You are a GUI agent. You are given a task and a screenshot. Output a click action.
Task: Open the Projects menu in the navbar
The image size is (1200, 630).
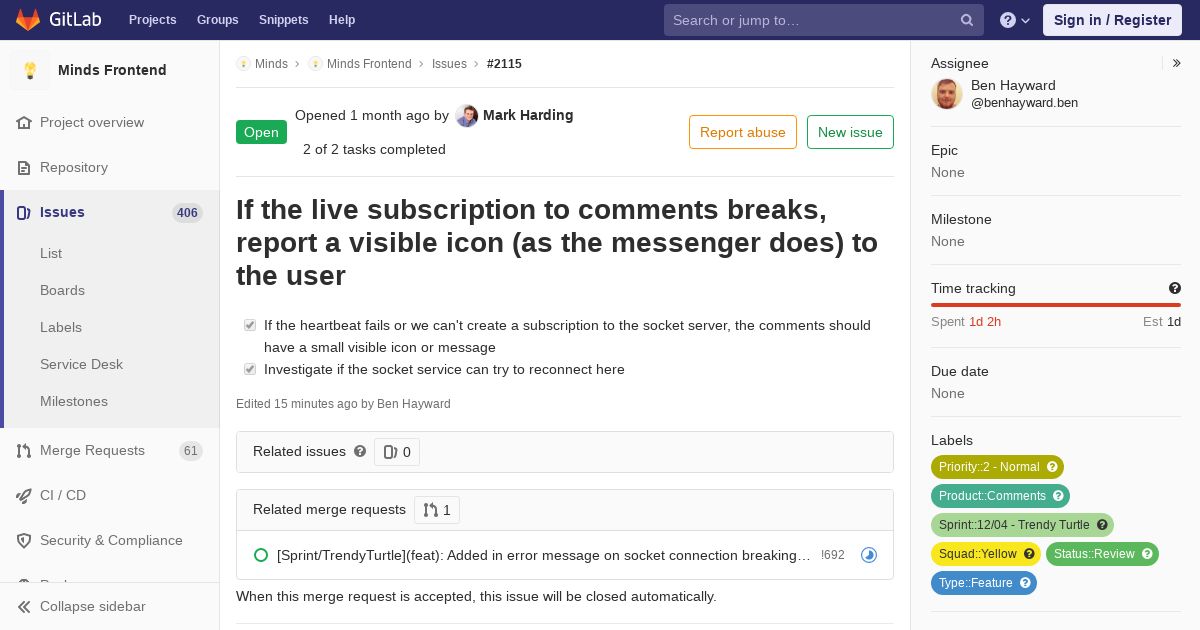click(152, 20)
